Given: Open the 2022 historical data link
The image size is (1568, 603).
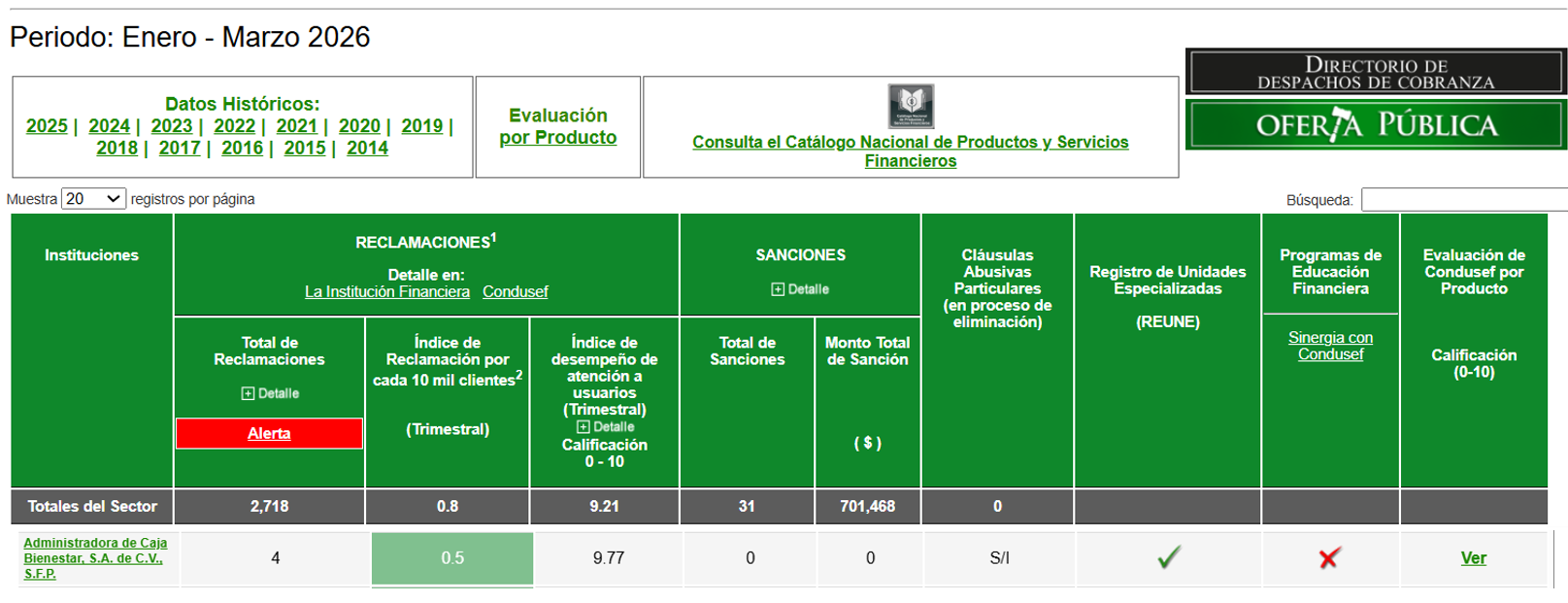Looking at the screenshot, I should [x=234, y=126].
